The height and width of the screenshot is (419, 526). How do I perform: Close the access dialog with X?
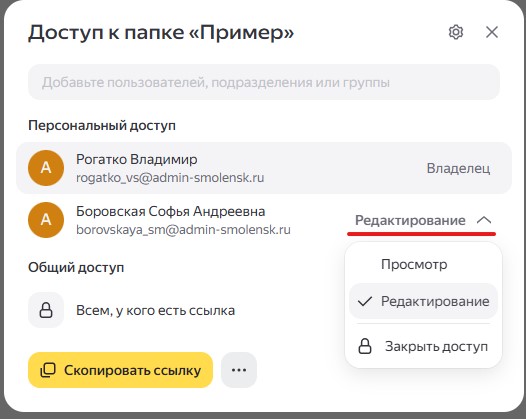coord(492,32)
